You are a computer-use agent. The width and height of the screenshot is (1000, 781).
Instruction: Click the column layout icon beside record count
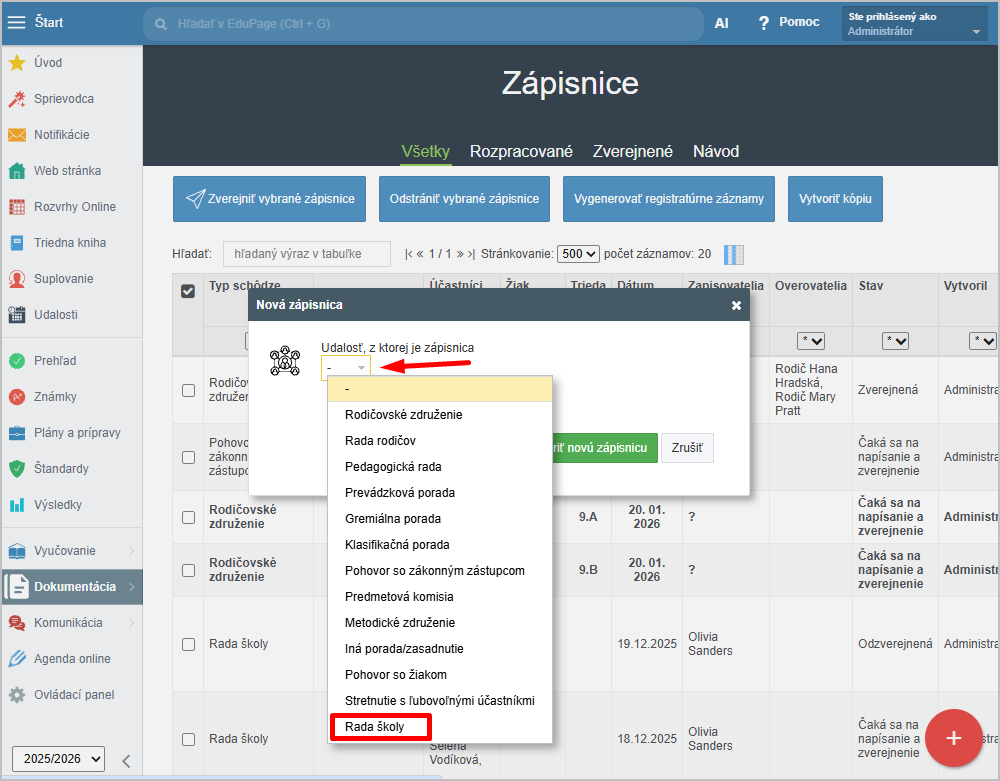click(733, 255)
